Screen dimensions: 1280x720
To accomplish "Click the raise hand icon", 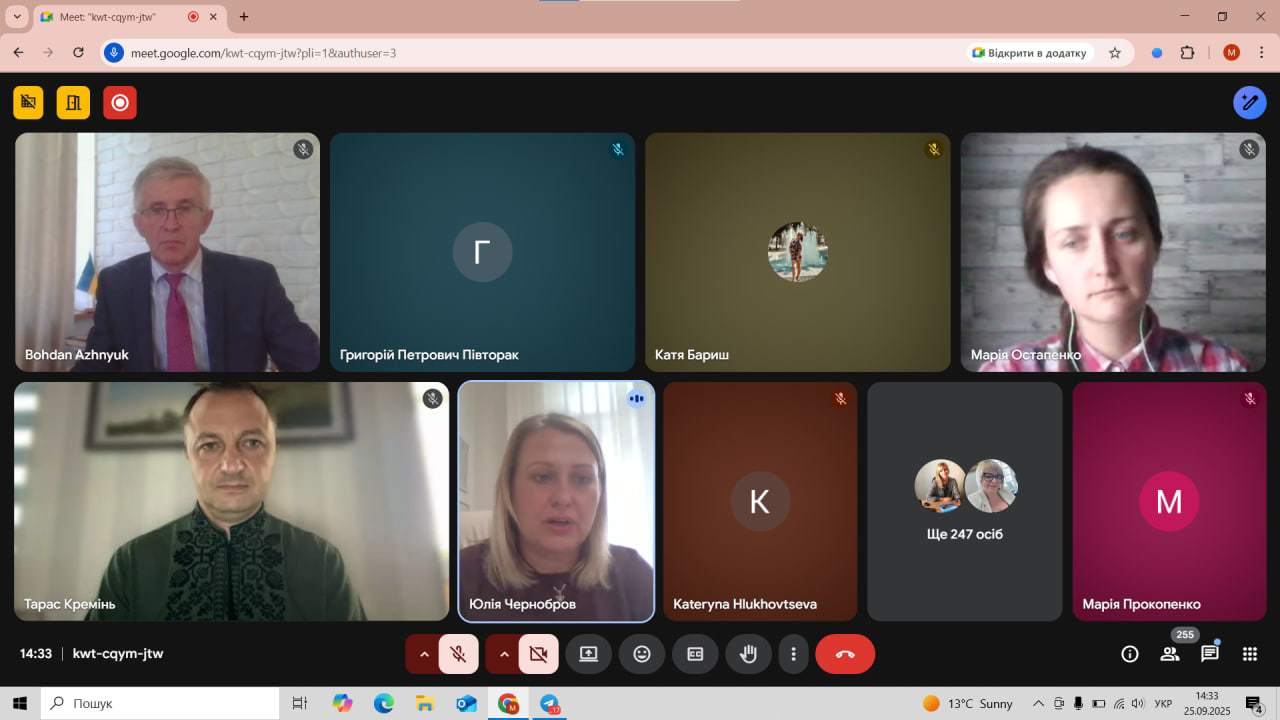I will (x=748, y=654).
